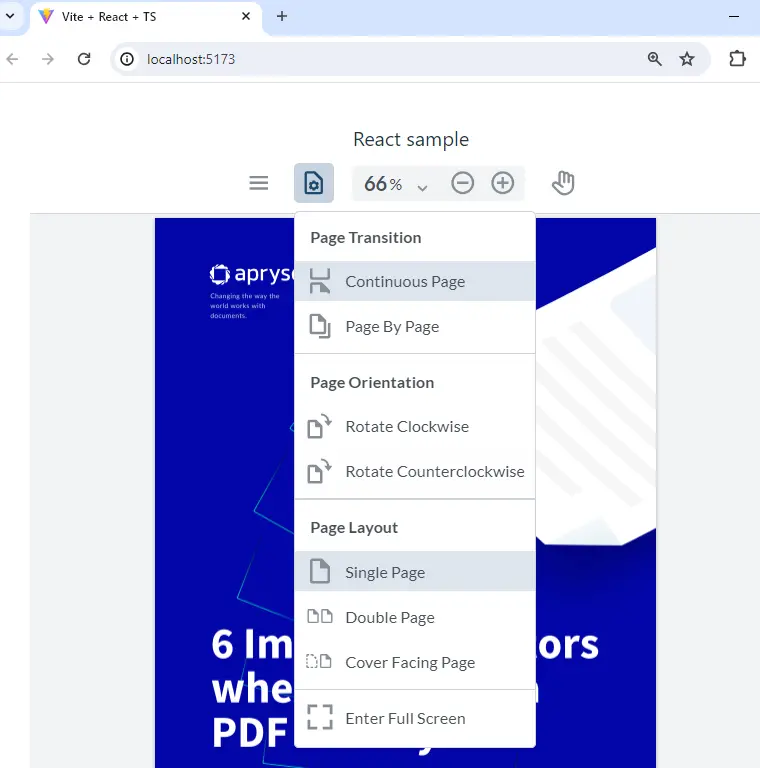Click the Page By Page icon

click(320, 326)
